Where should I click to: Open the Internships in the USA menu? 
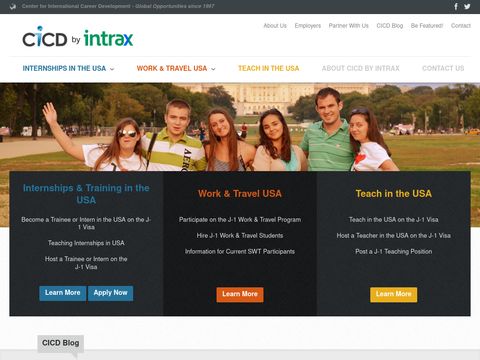coord(64,68)
